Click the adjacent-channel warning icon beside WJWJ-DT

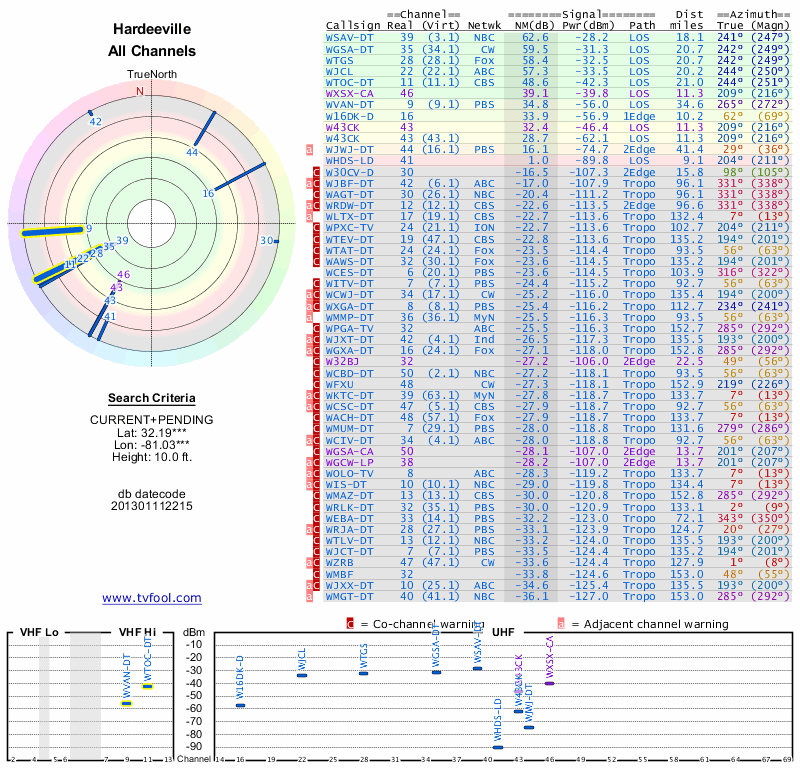[309, 150]
